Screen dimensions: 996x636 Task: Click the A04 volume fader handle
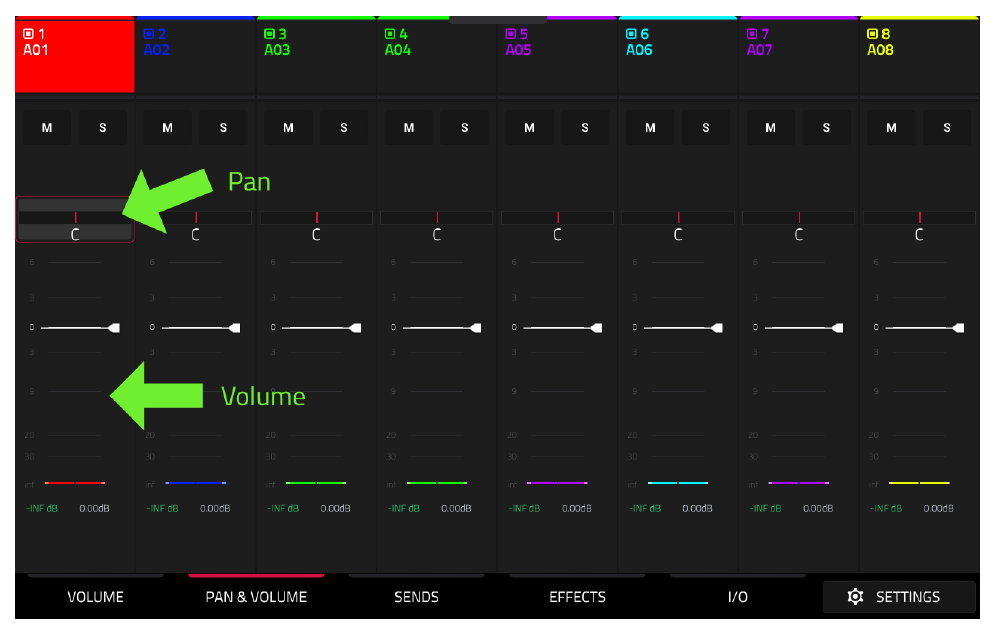tap(475, 328)
